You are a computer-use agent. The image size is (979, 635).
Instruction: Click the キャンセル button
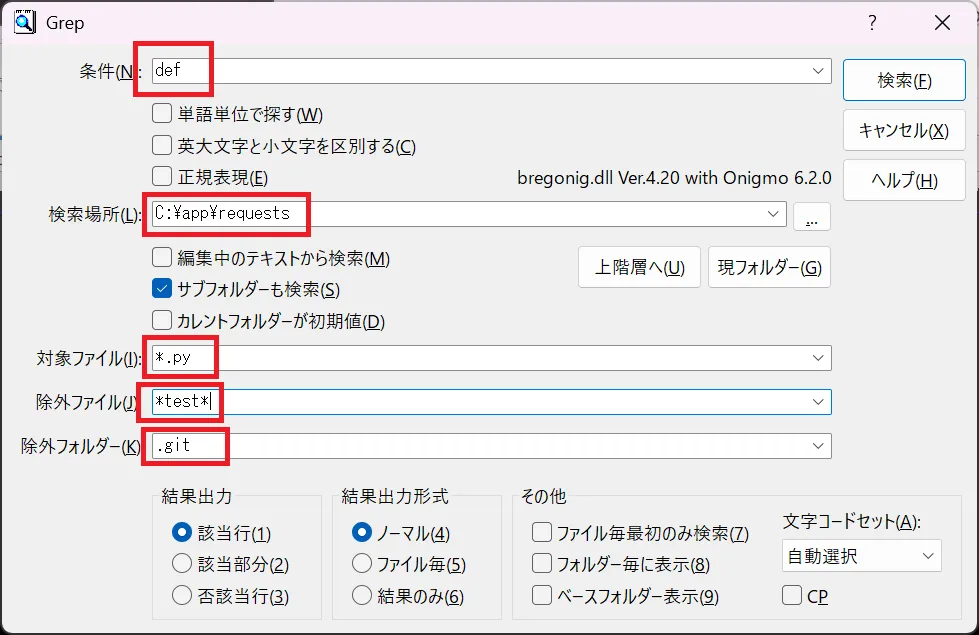click(903, 130)
